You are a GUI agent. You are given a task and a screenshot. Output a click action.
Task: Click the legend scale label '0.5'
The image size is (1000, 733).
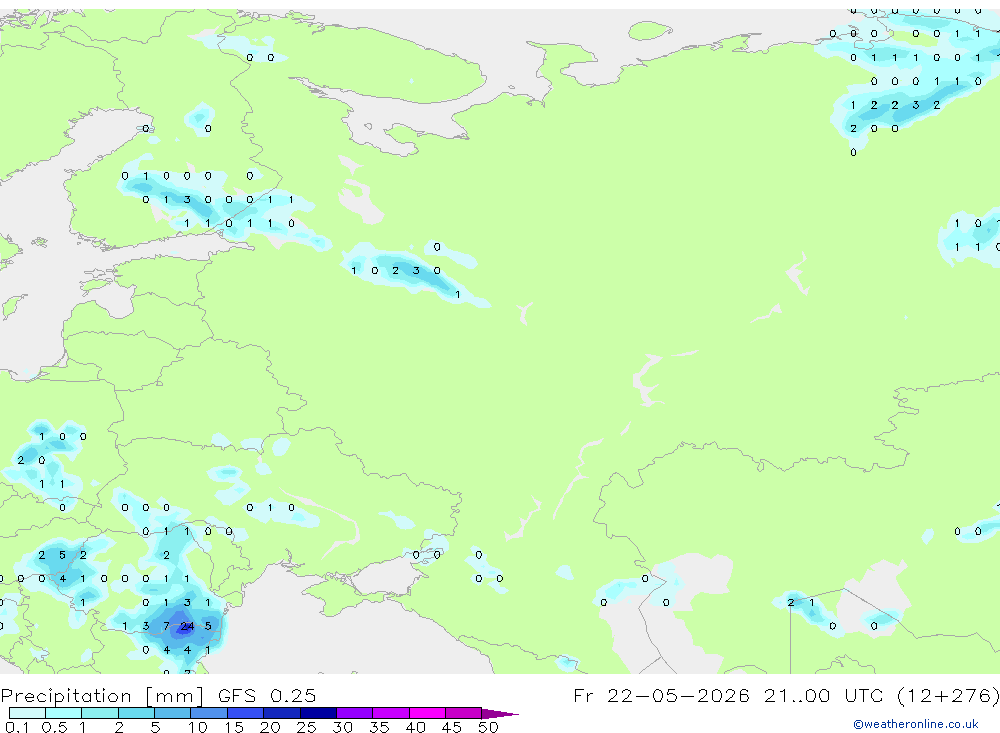(54, 727)
